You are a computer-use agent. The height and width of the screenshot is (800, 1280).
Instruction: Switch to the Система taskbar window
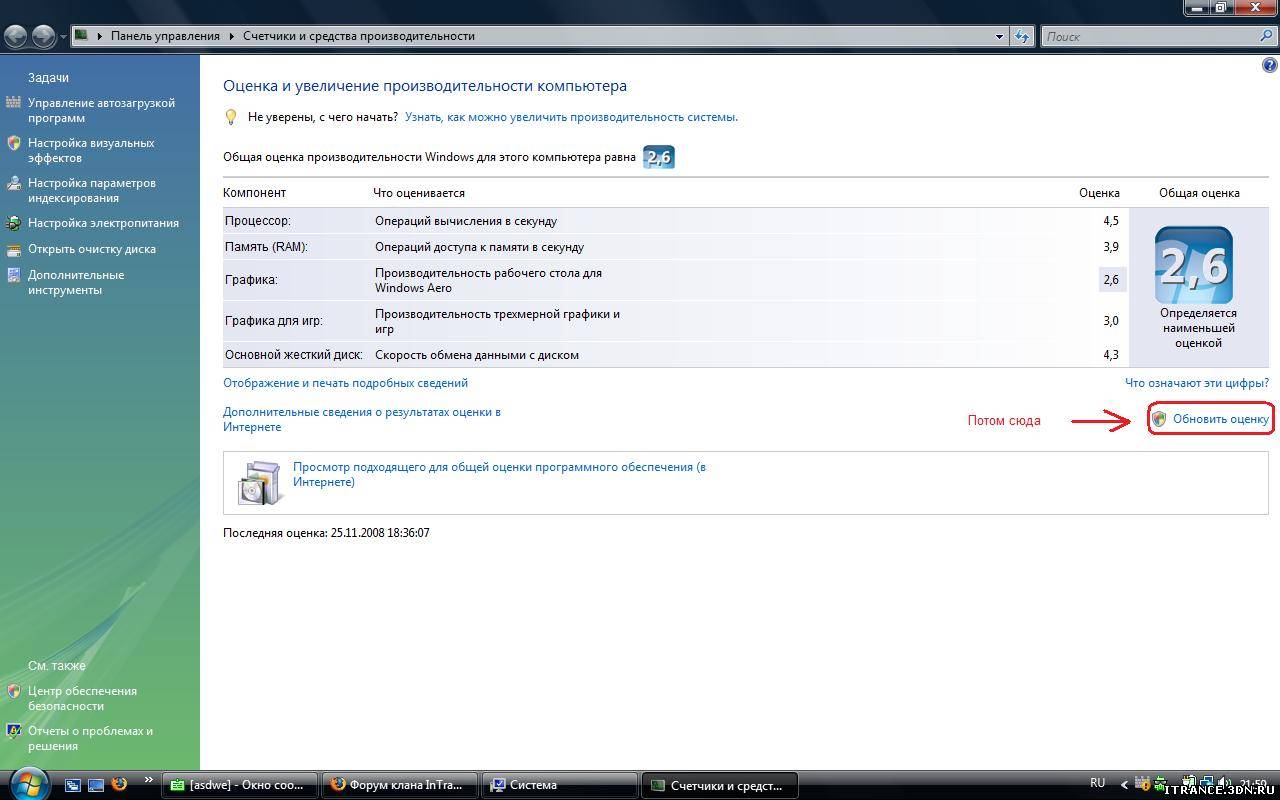click(560, 785)
